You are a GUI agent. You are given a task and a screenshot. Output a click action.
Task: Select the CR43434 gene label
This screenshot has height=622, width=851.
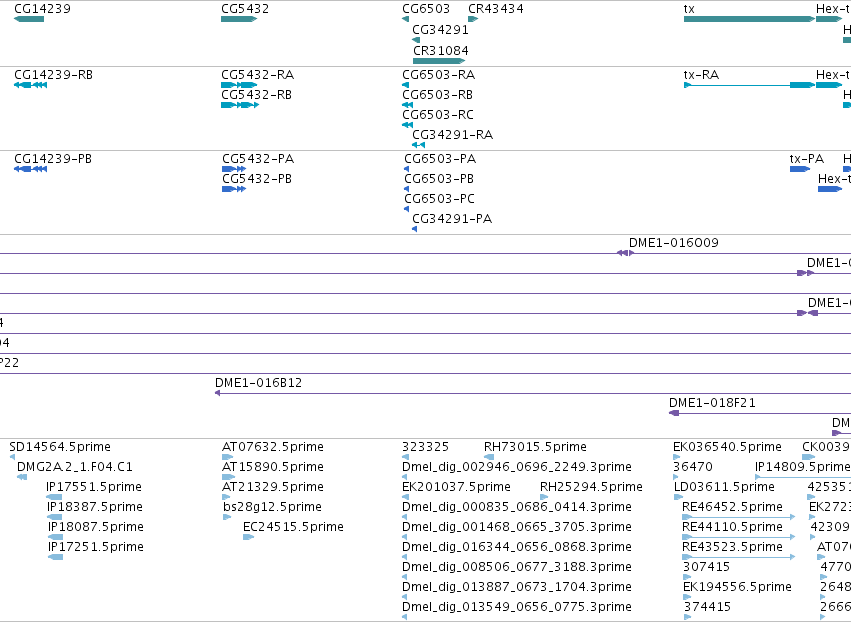click(x=496, y=9)
